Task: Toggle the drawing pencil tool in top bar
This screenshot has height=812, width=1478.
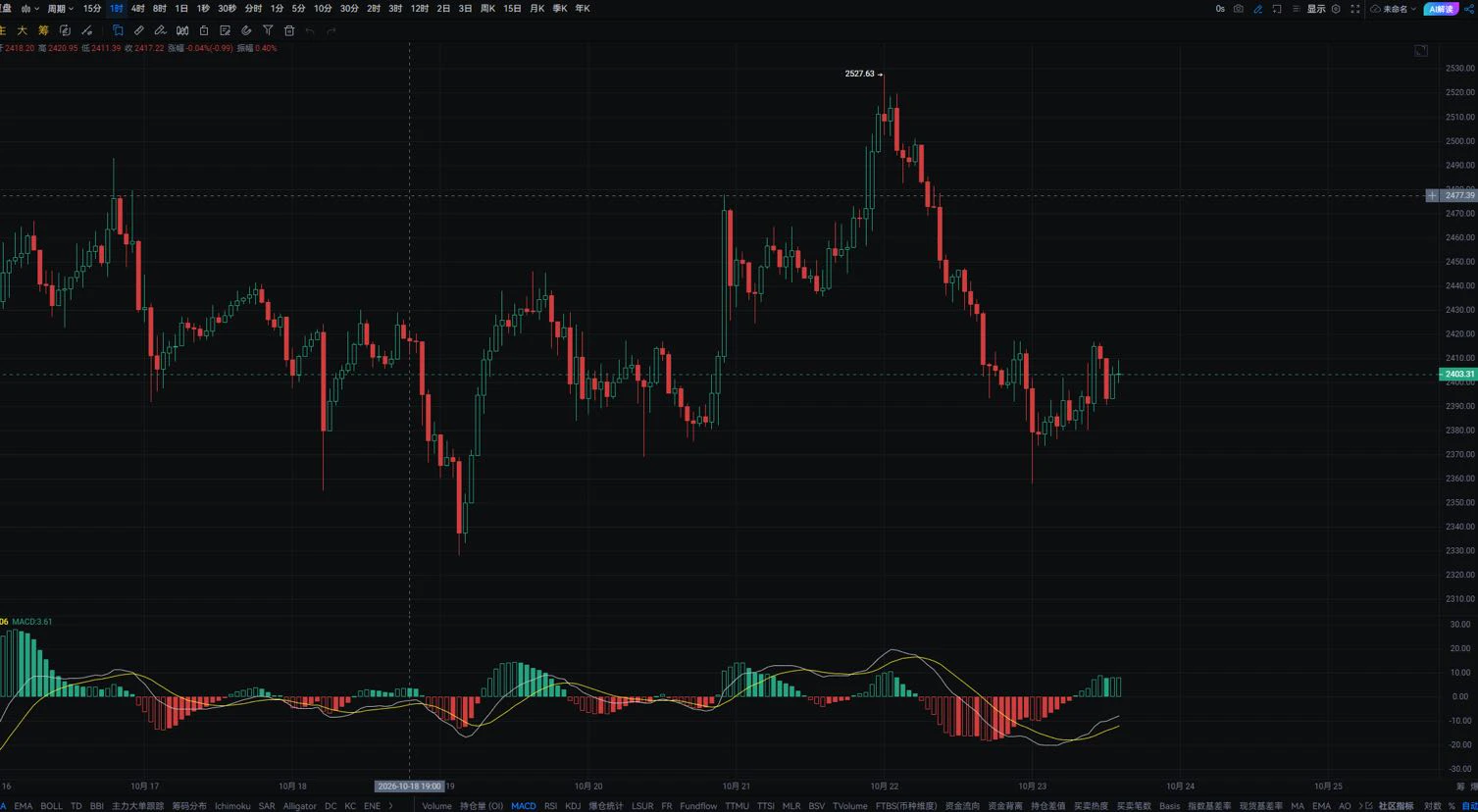Action: [1258, 9]
